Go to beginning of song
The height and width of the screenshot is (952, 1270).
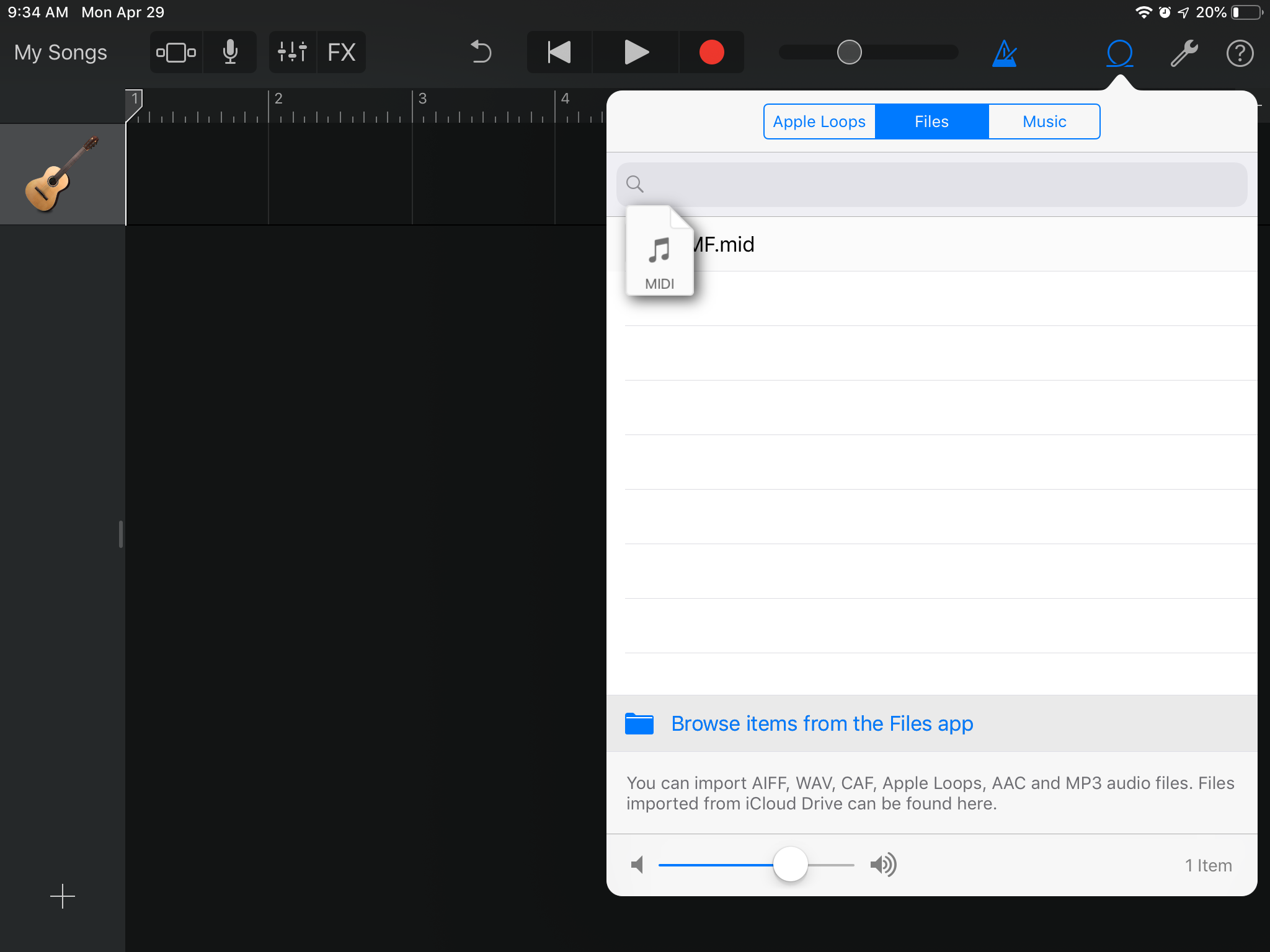[x=559, y=53]
